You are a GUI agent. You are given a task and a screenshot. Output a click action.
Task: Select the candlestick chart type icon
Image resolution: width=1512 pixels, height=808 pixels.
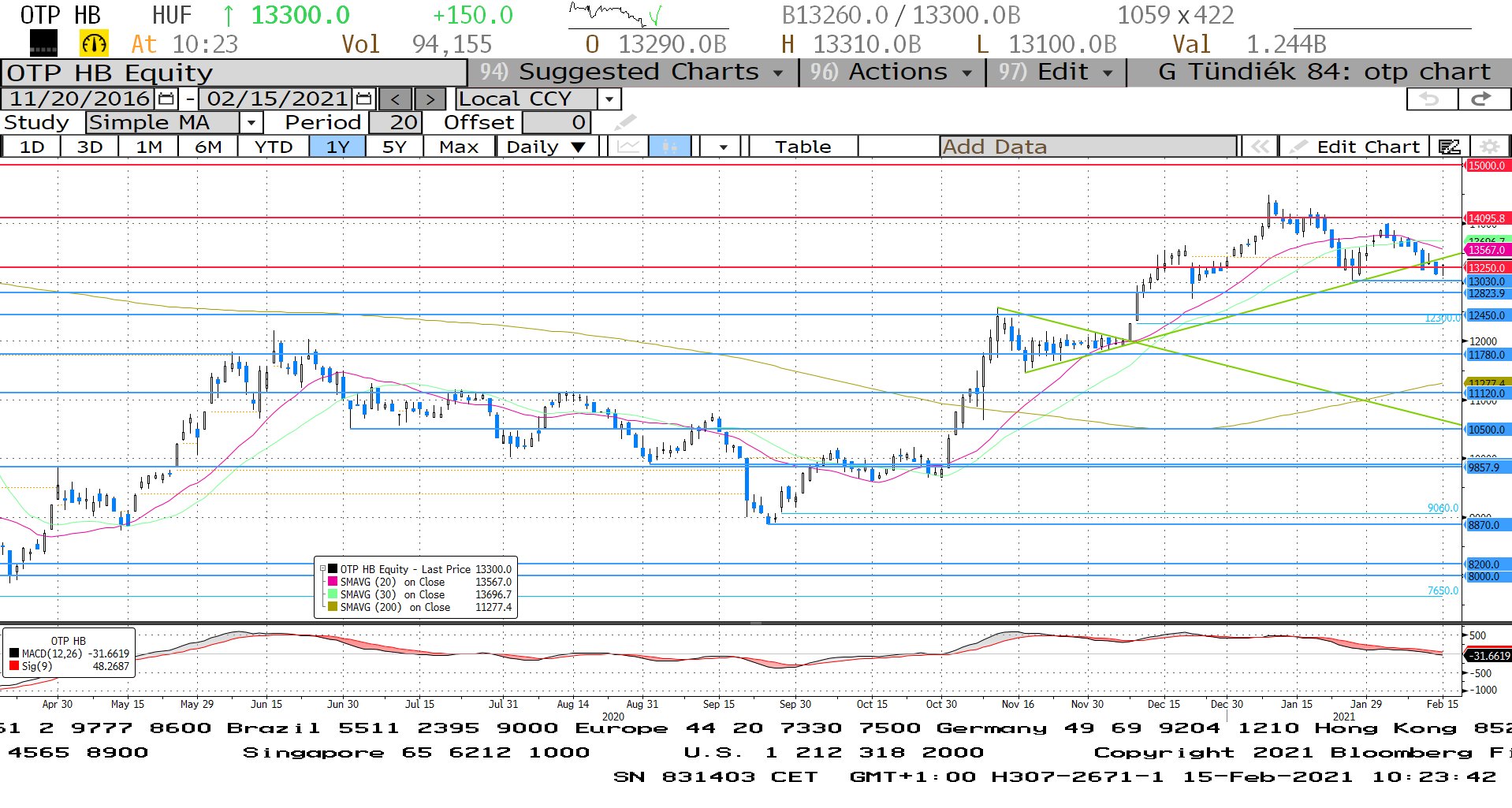[x=669, y=147]
